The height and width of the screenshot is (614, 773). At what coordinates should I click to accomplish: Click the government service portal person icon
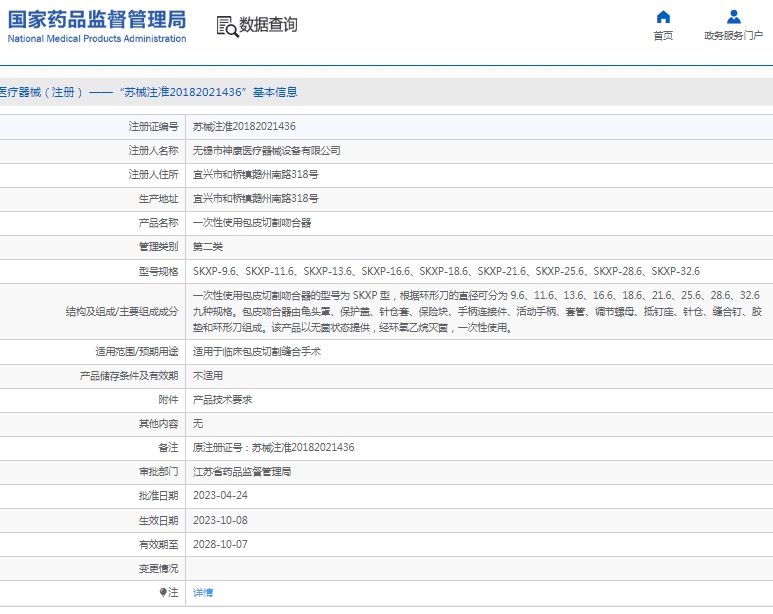tap(733, 17)
